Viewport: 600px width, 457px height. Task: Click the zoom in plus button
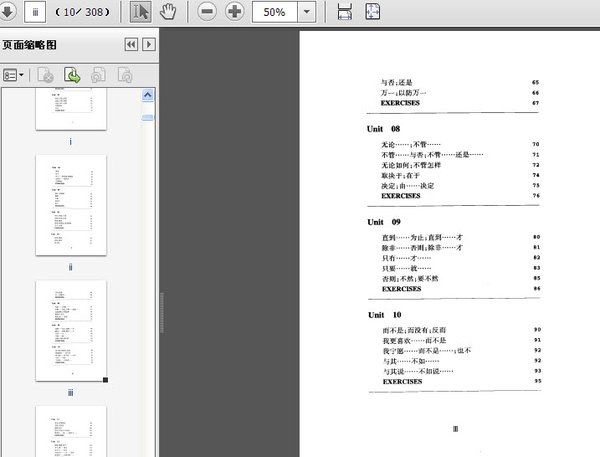pyautogui.click(x=235, y=12)
